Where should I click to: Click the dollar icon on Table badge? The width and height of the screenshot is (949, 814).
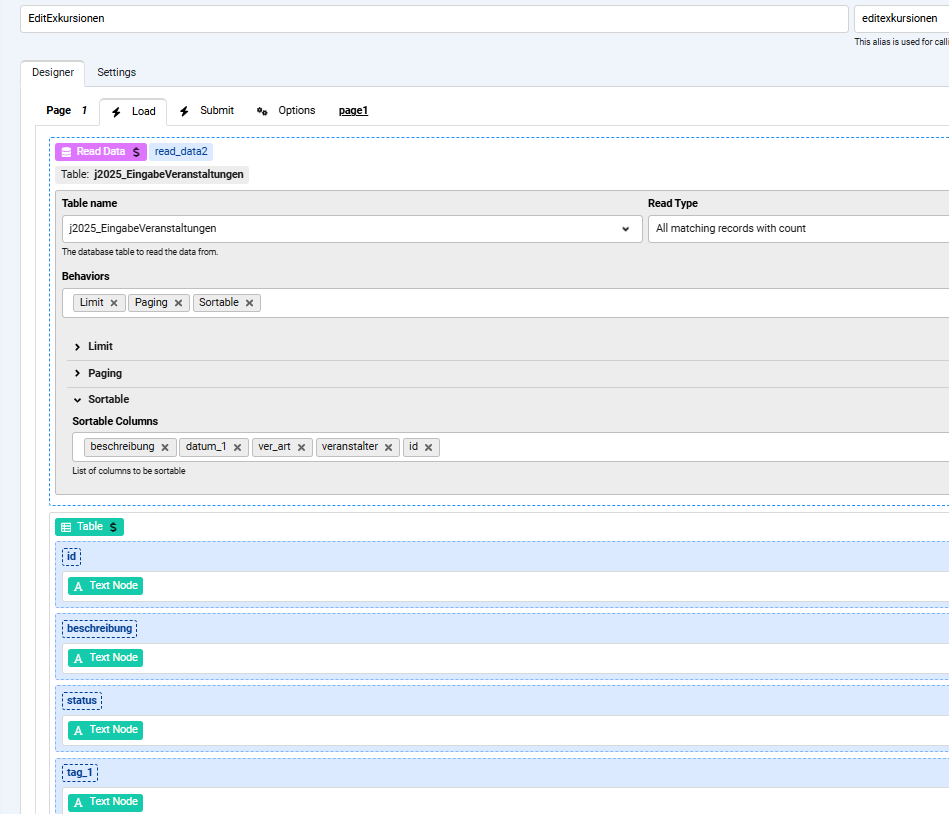[x=113, y=527]
